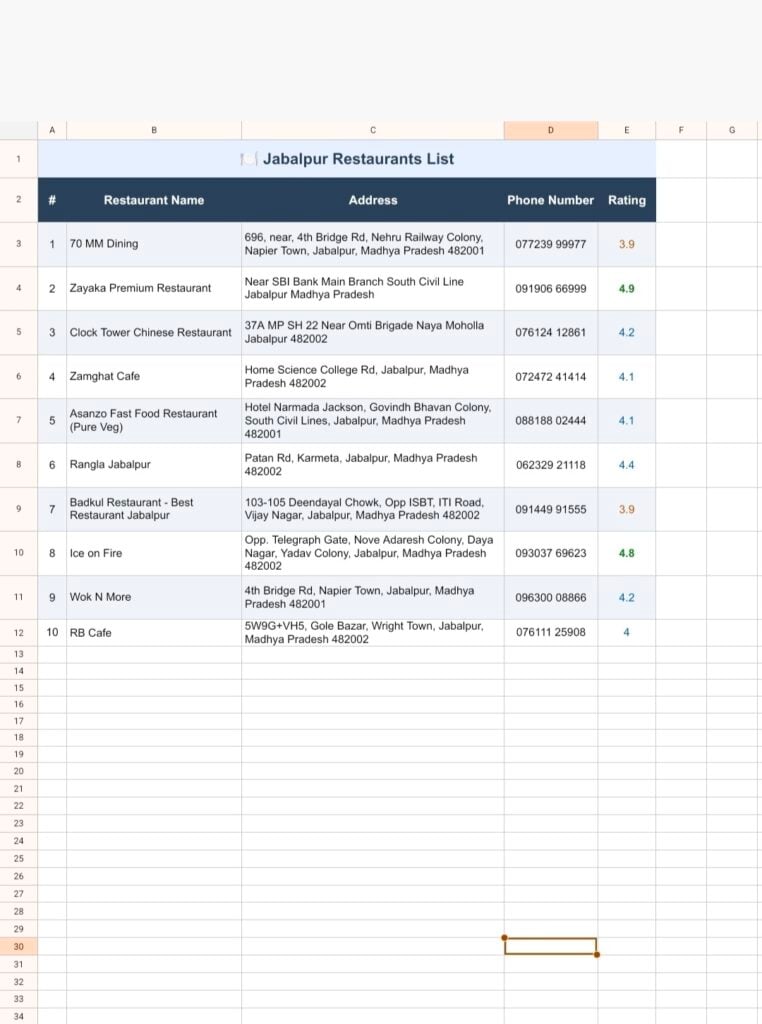Click the Rating header cell
The image size is (762, 1024).
[627, 200]
